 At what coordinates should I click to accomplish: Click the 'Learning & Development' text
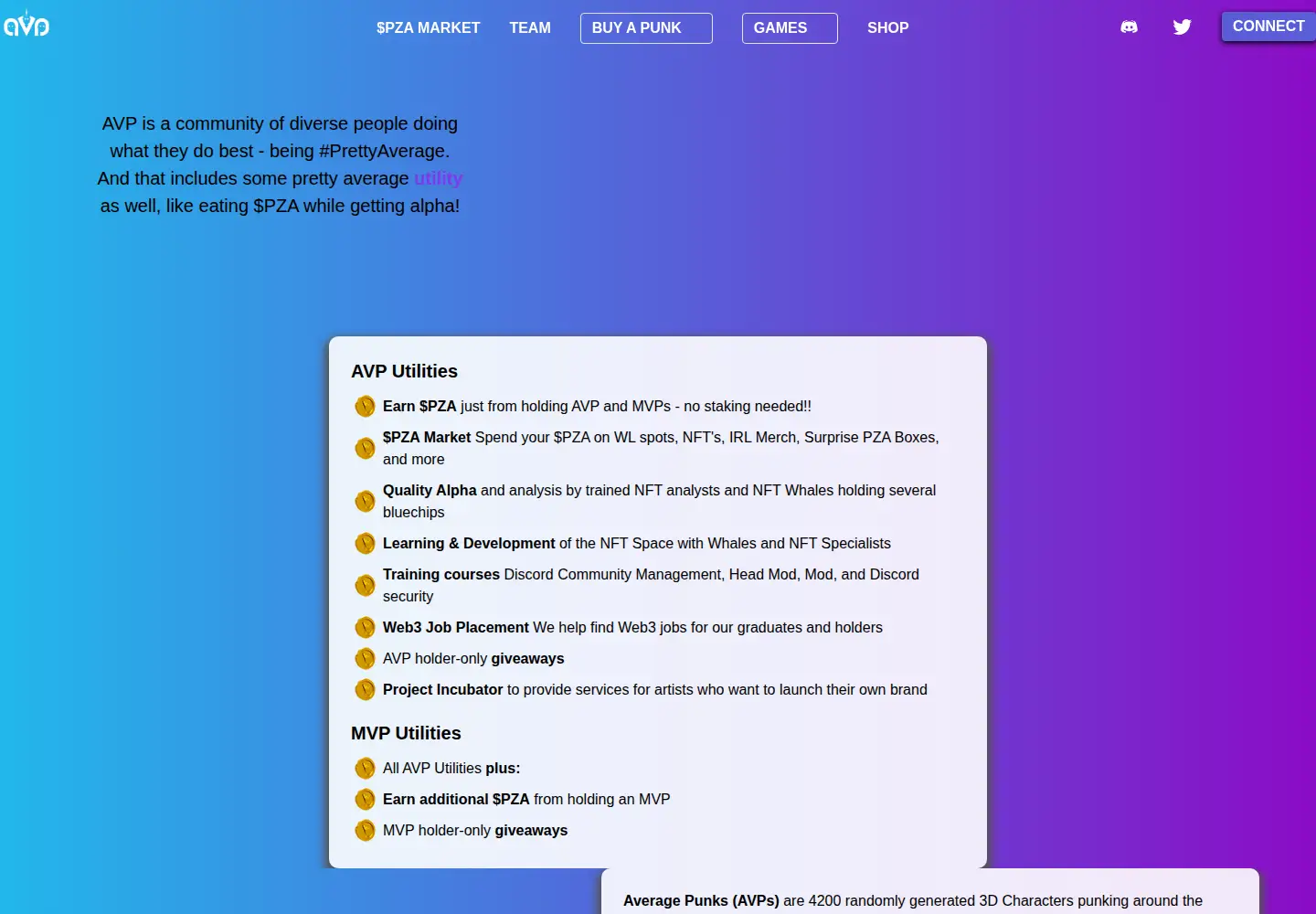469,543
